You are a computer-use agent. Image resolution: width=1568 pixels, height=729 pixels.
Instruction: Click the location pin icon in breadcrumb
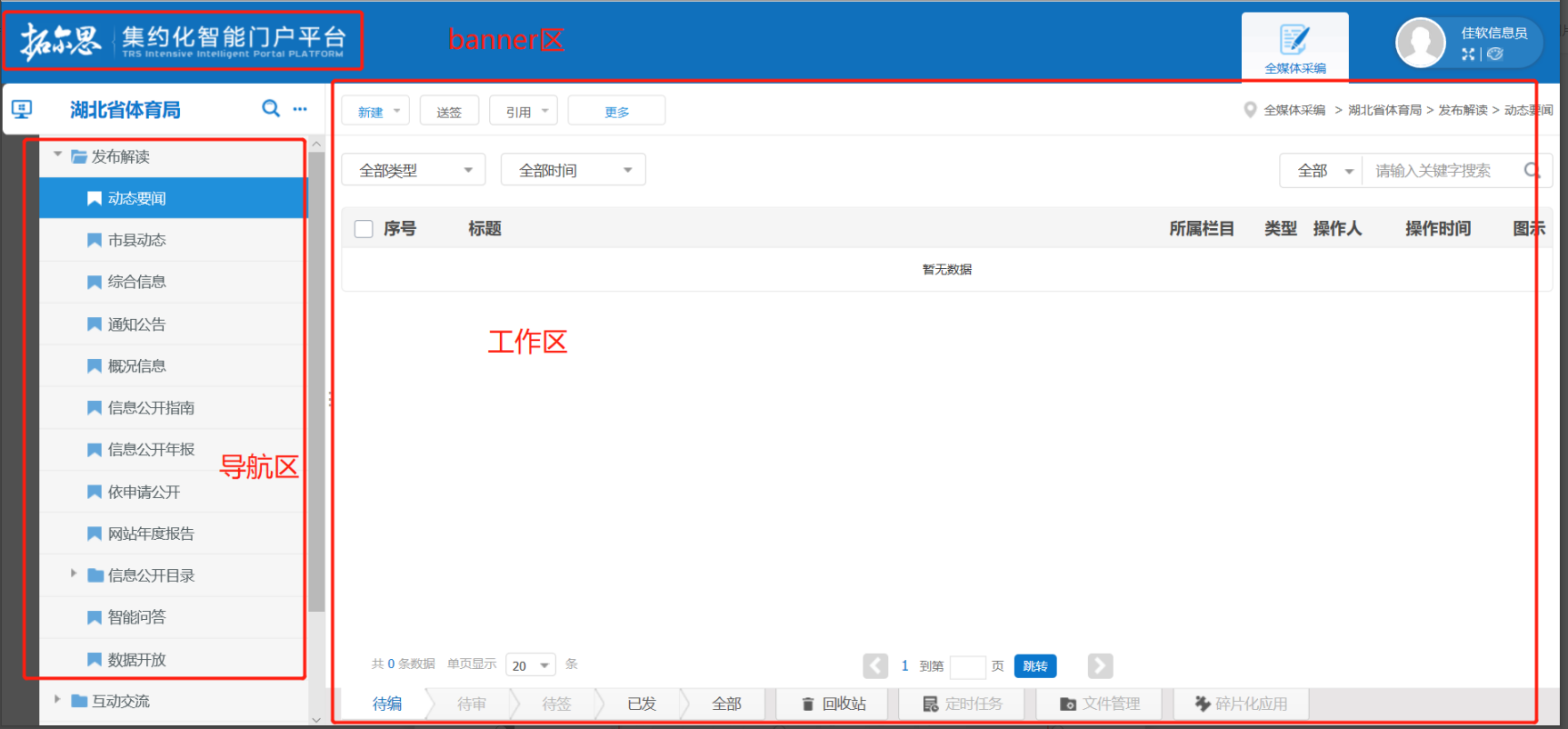tap(1250, 110)
